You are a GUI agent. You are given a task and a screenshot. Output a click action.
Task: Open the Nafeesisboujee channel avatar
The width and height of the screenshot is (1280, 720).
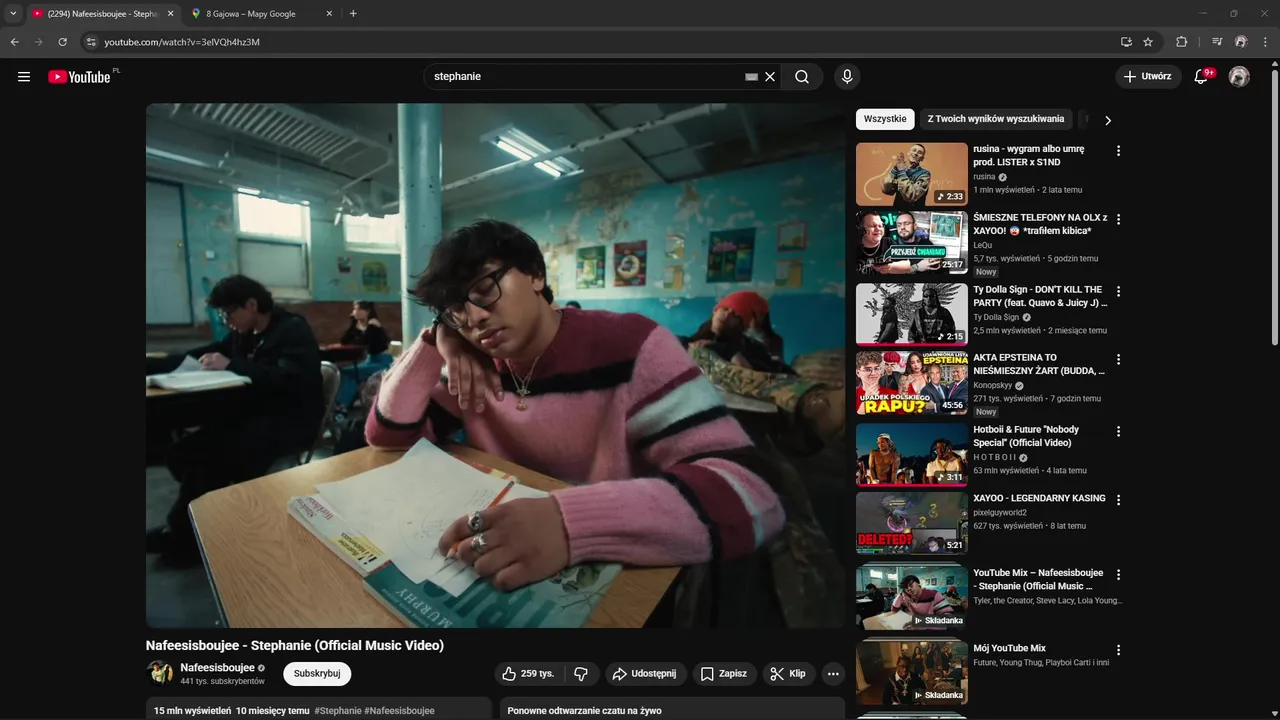pyautogui.click(x=160, y=673)
